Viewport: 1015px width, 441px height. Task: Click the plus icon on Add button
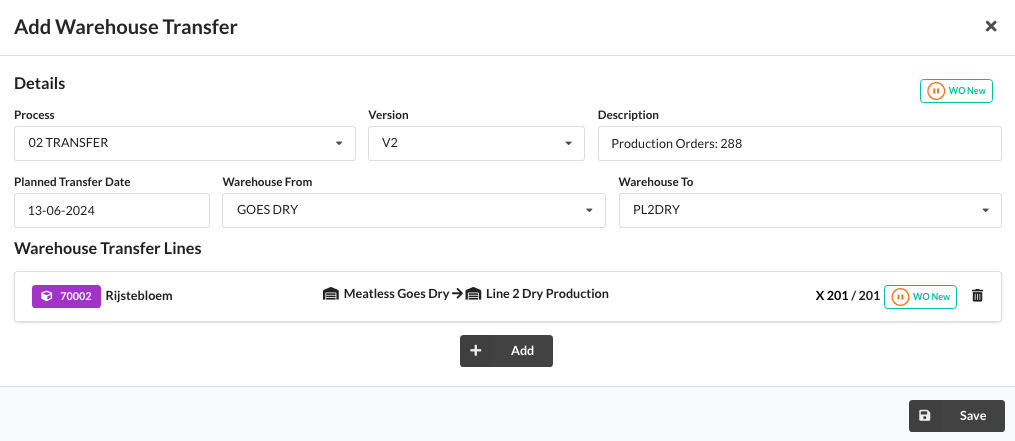(x=476, y=351)
